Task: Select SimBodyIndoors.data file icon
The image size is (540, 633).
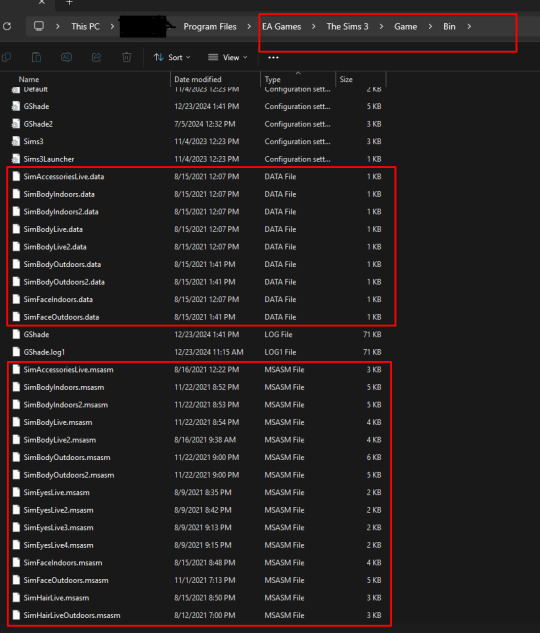Action: [x=16, y=194]
